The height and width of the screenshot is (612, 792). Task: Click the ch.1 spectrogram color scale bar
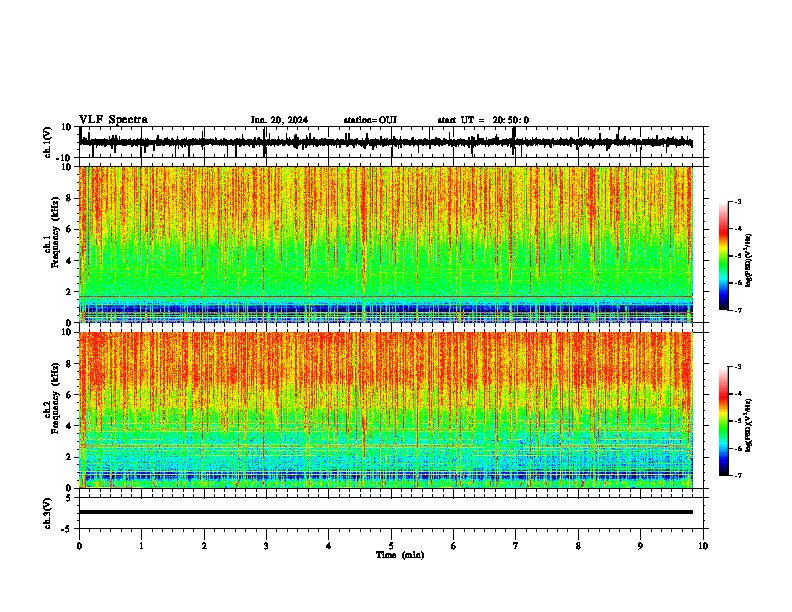724,256
